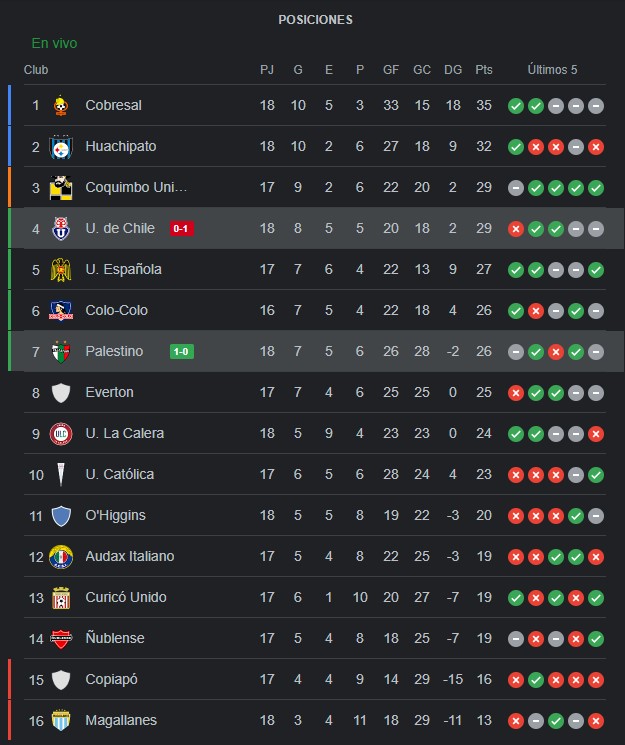Select the O'Higgins team row name
The height and width of the screenshot is (745, 625).
click(115, 516)
